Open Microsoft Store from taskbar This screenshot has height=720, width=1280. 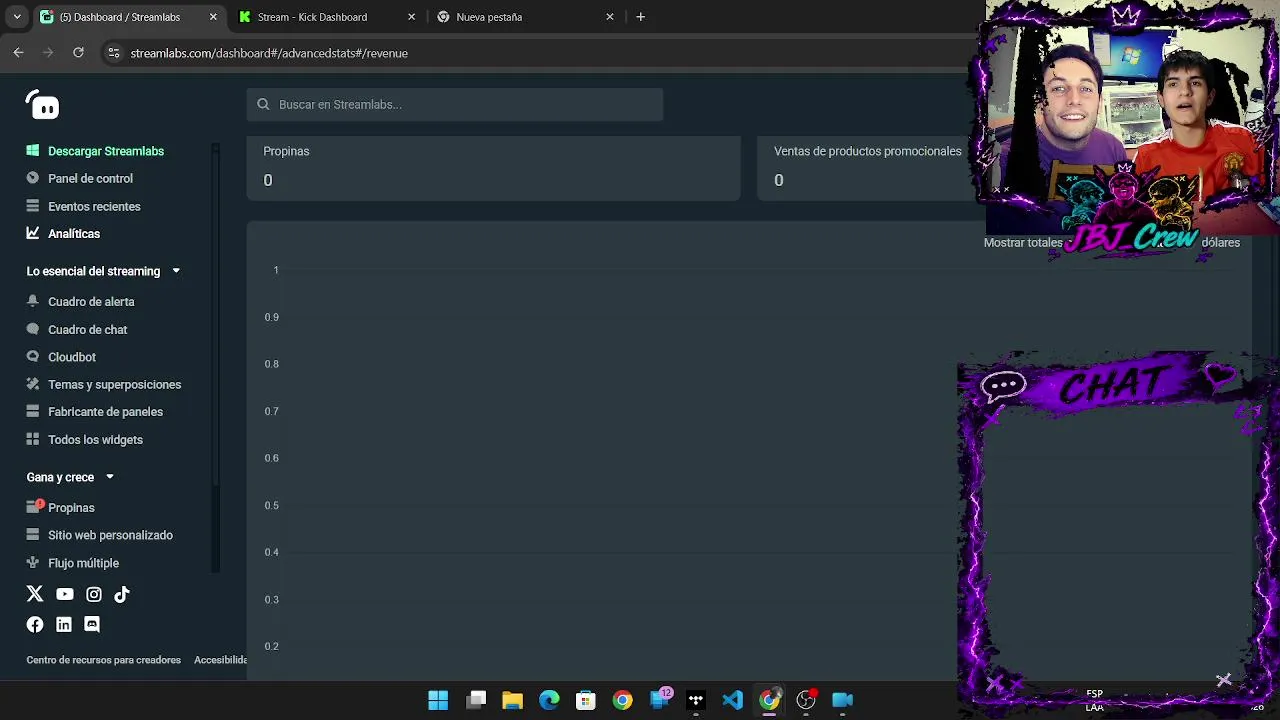point(586,700)
